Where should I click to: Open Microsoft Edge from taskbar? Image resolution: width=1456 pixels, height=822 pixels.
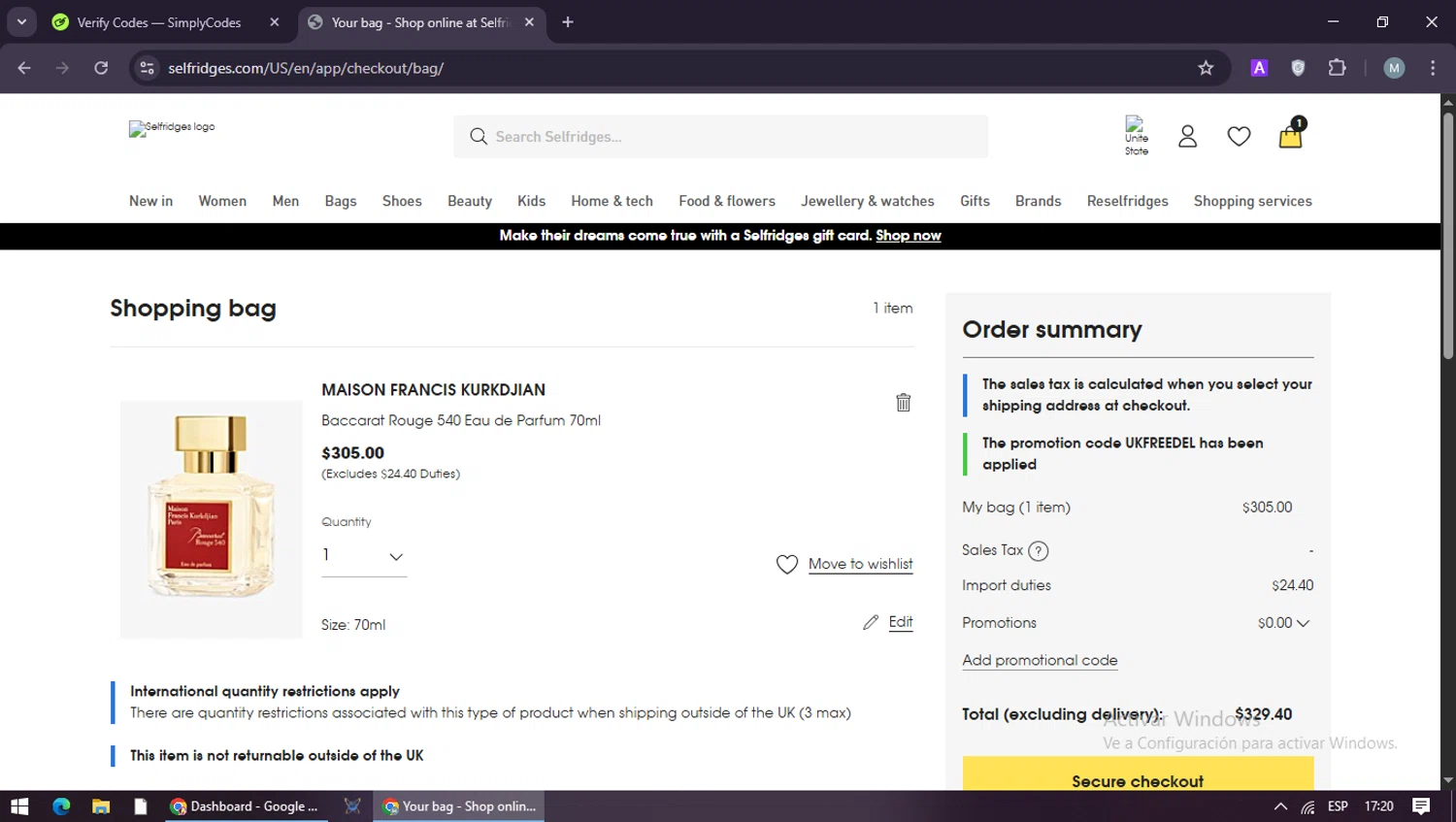tap(61, 806)
